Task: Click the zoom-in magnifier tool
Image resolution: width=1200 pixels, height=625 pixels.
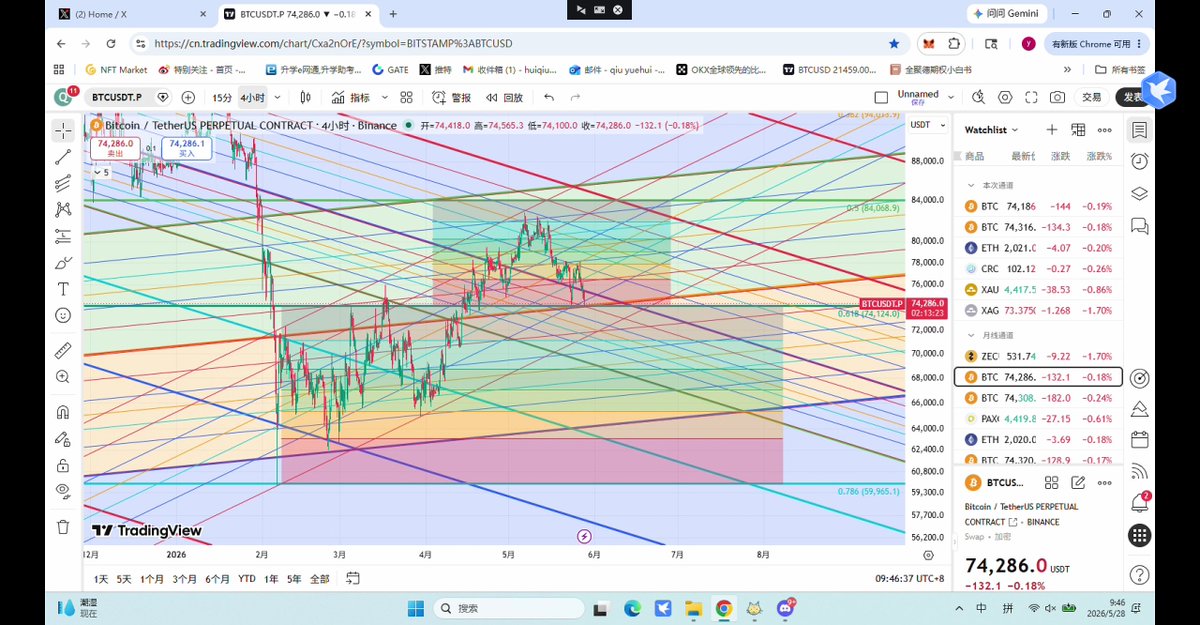Action: pyautogui.click(x=63, y=377)
